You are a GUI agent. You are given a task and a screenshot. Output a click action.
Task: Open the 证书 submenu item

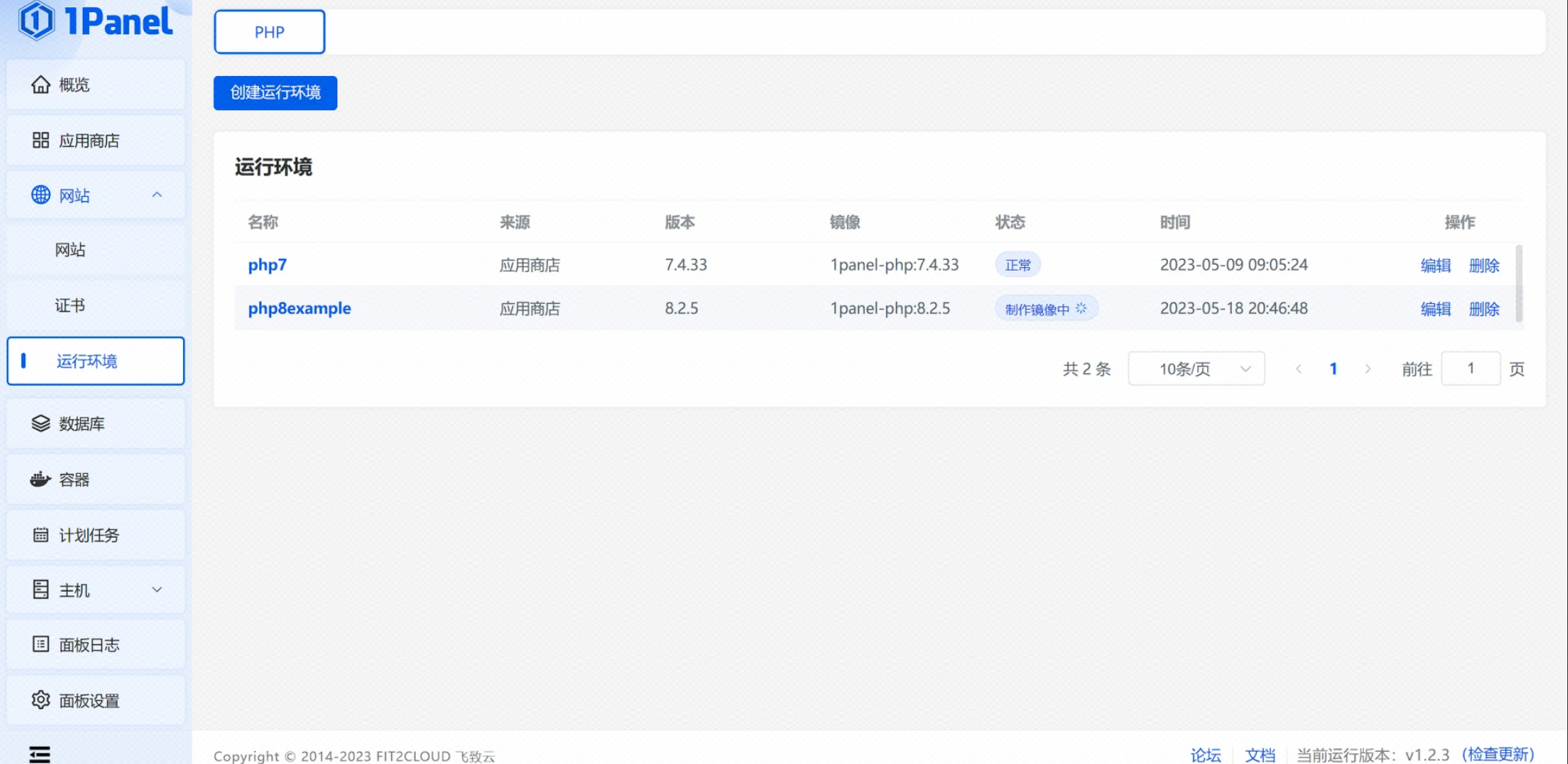tap(70, 305)
